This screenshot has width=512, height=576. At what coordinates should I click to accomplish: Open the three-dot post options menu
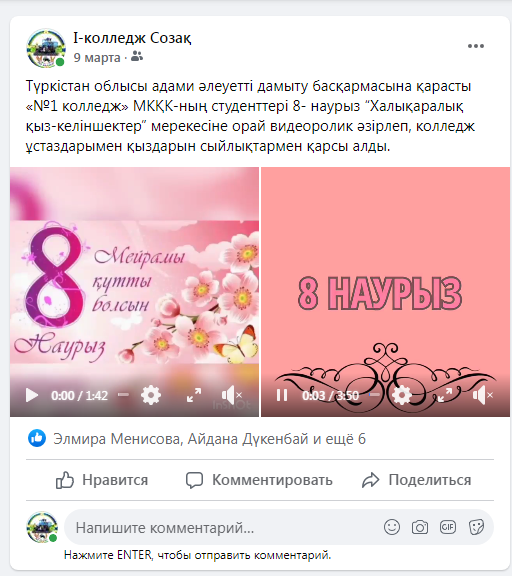pyautogui.click(x=476, y=46)
